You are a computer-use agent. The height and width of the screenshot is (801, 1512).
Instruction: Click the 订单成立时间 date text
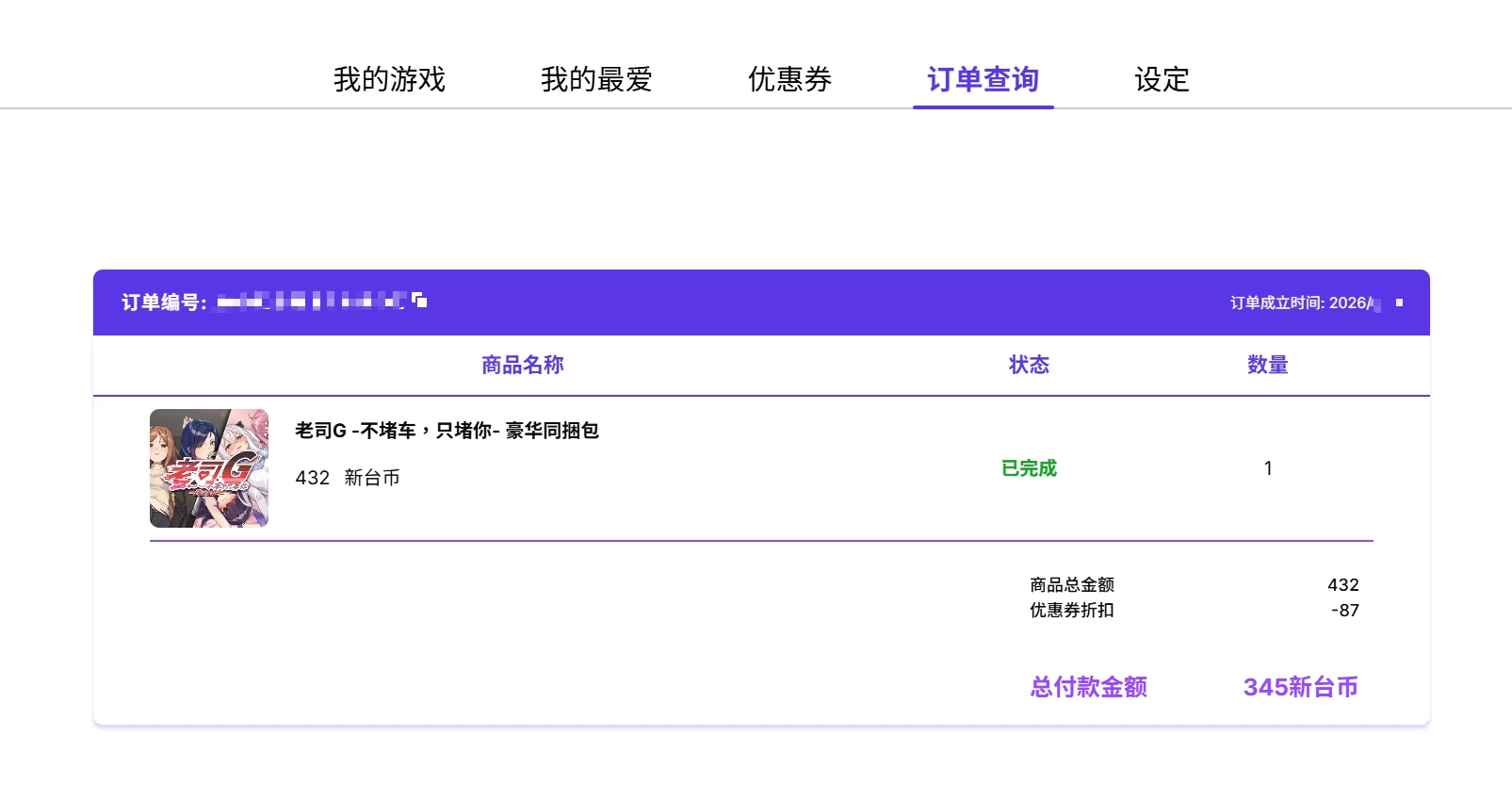click(1305, 302)
